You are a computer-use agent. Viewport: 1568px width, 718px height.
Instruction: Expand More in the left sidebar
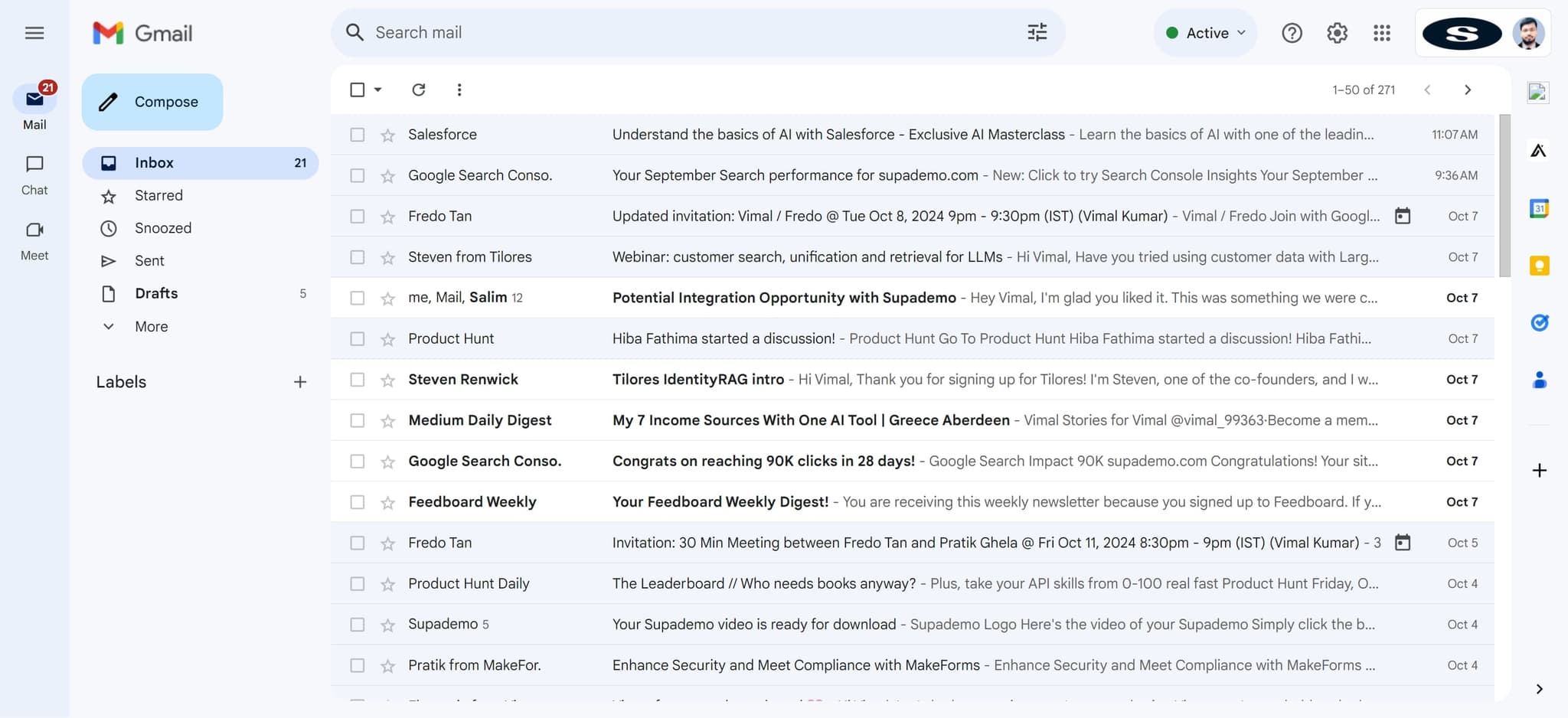click(x=151, y=327)
